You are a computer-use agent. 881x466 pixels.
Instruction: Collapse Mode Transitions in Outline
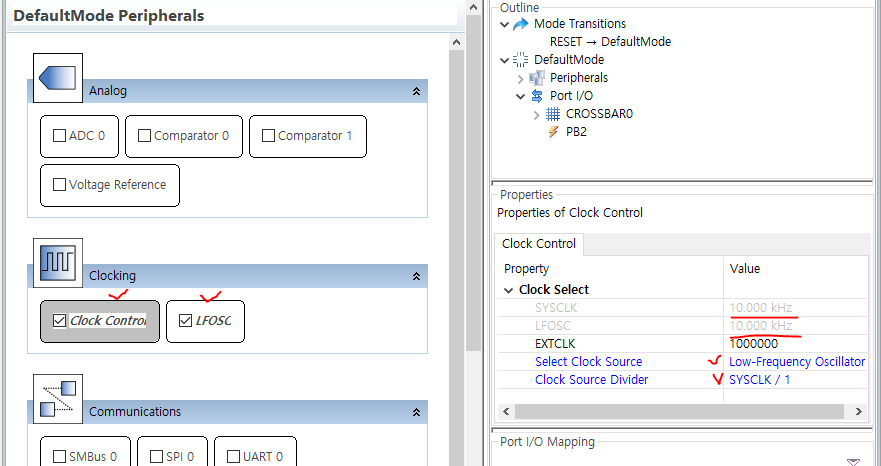point(505,24)
